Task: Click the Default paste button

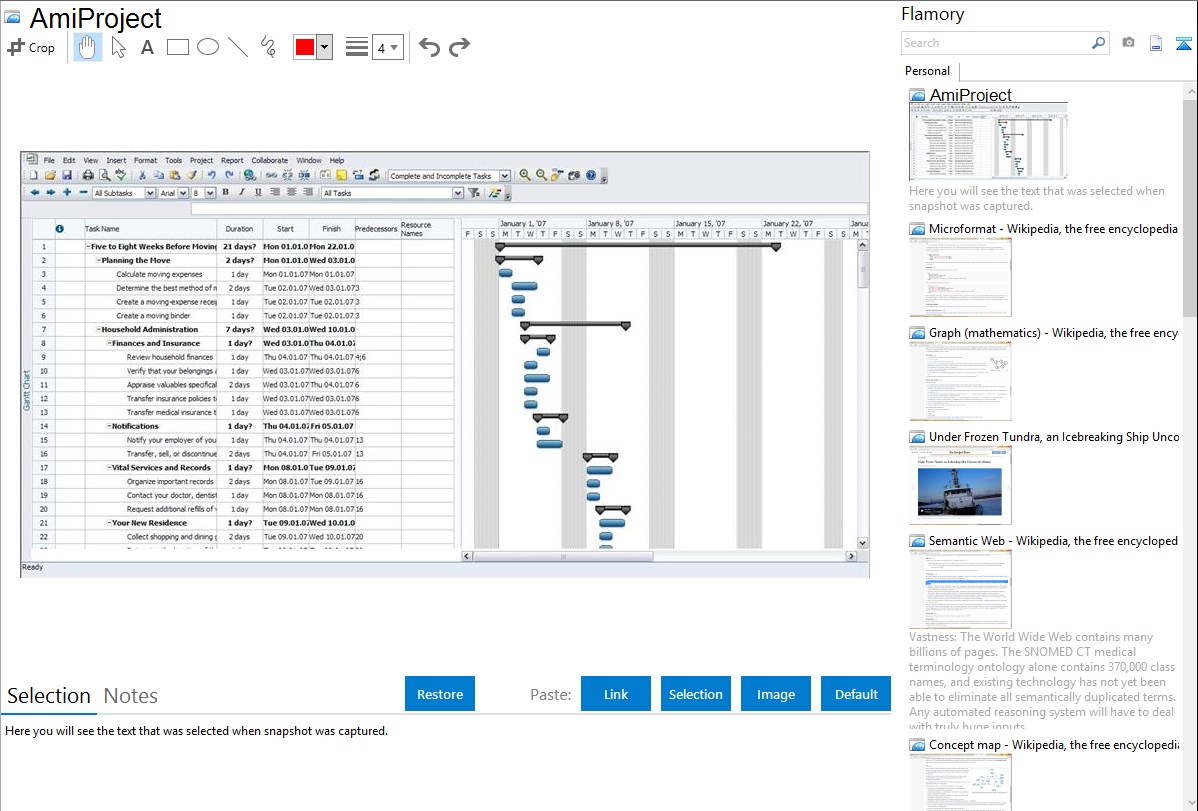Action: pos(856,694)
